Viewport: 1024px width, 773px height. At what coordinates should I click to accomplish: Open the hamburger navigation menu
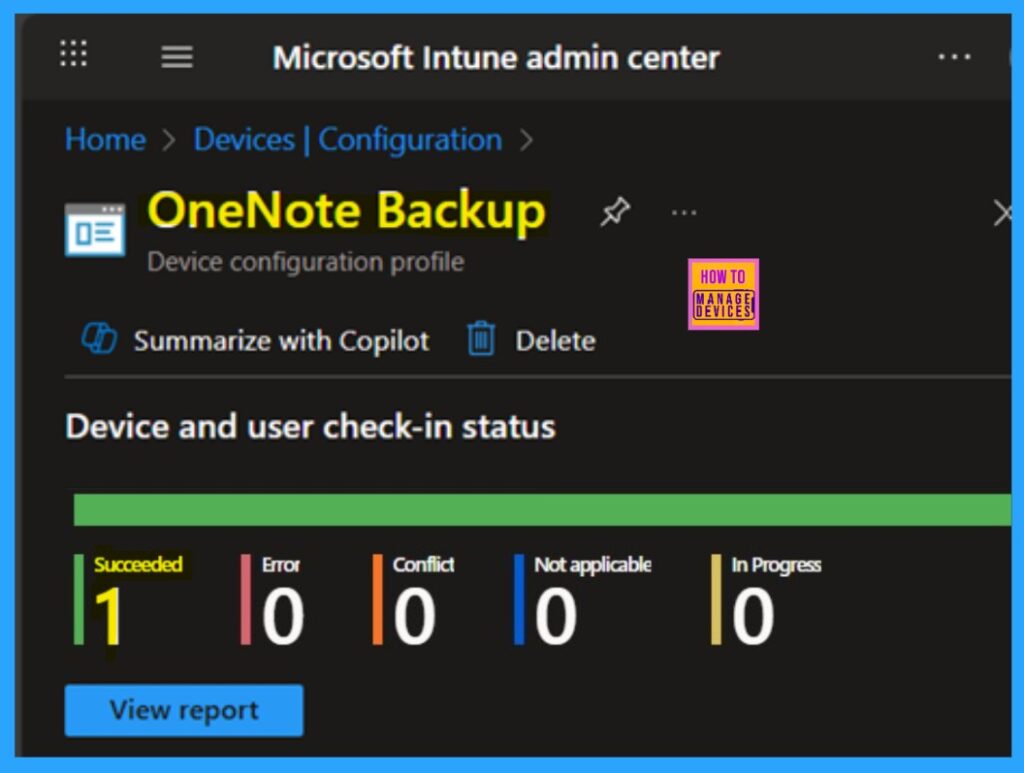pos(177,57)
